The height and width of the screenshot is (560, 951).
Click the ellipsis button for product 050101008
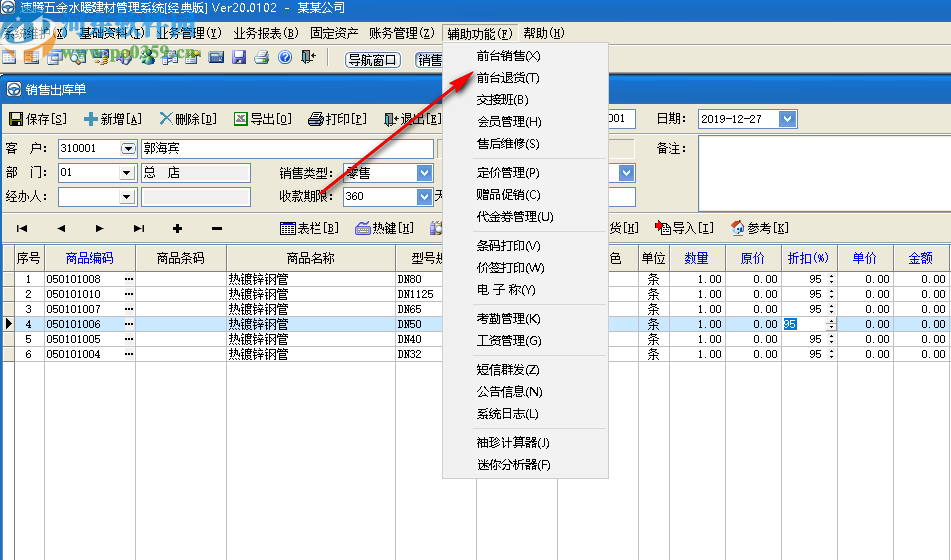(129, 279)
